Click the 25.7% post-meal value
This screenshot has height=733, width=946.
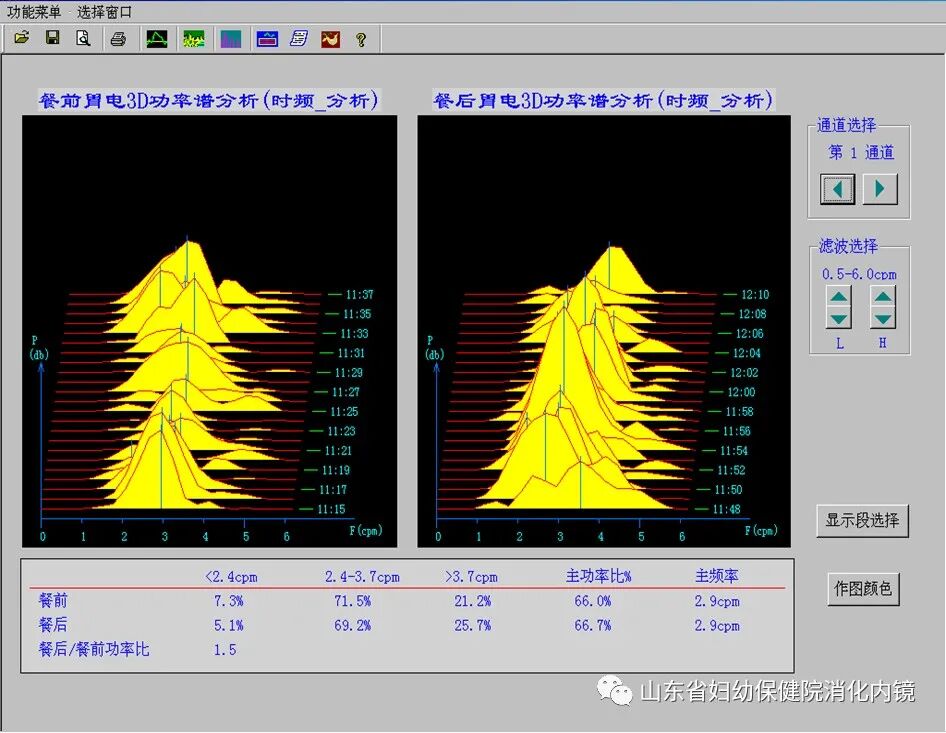[x=472, y=626]
